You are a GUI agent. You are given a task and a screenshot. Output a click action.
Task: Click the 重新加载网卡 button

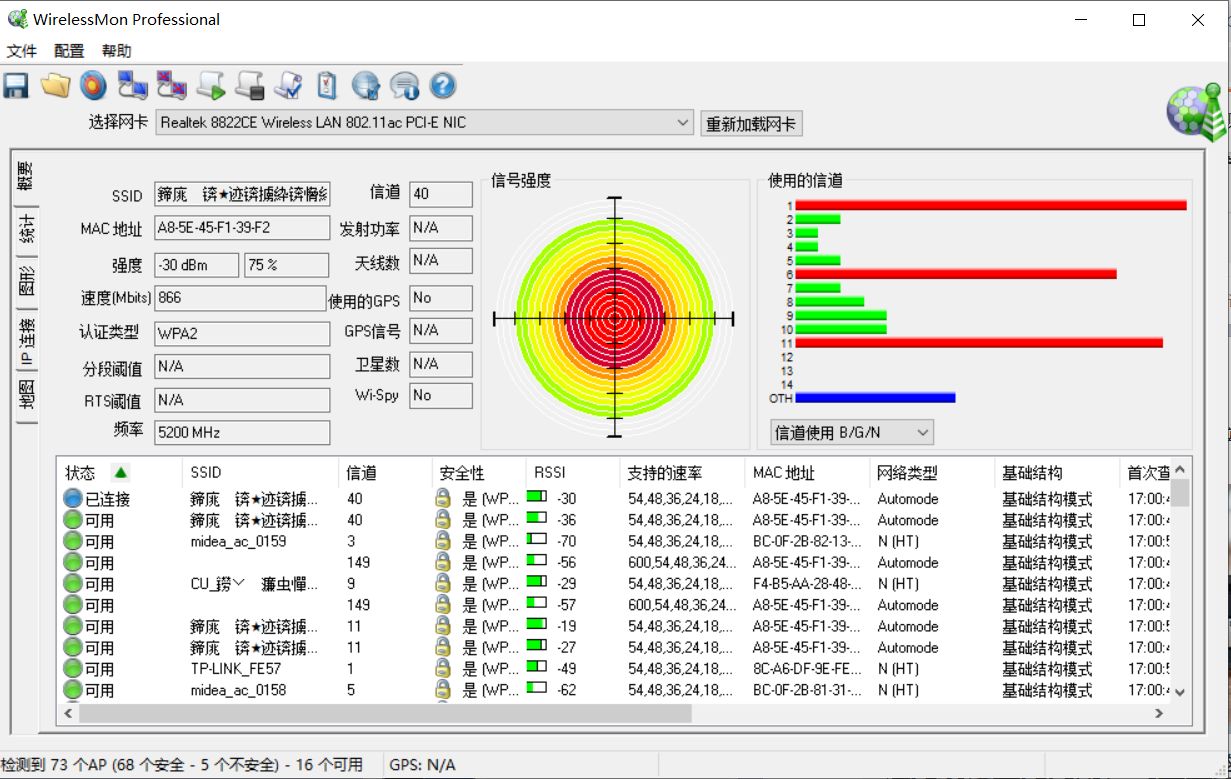tap(751, 124)
